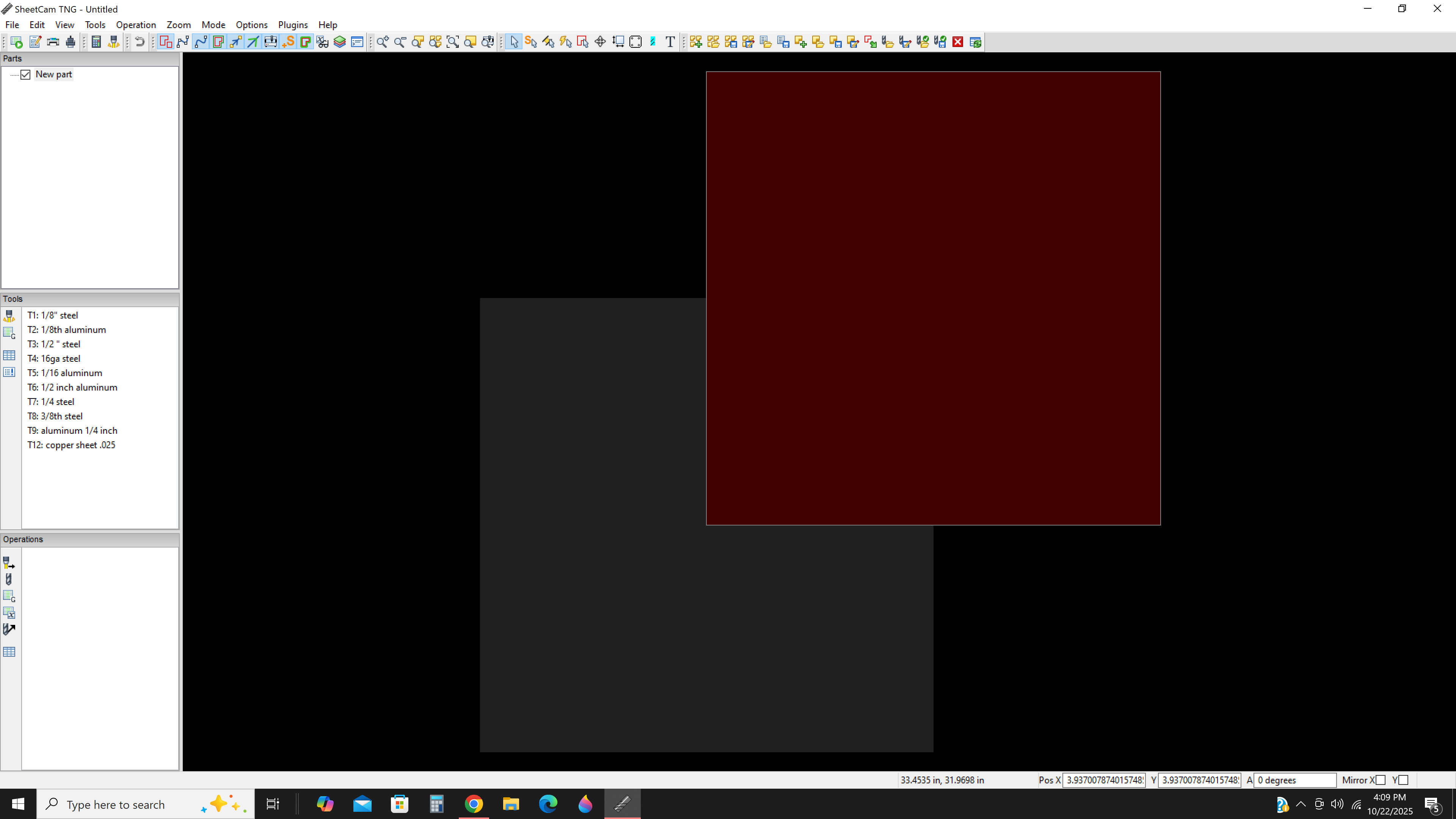Enable the Mirror X checkbox
This screenshot has height=819, width=1456.
(1380, 780)
